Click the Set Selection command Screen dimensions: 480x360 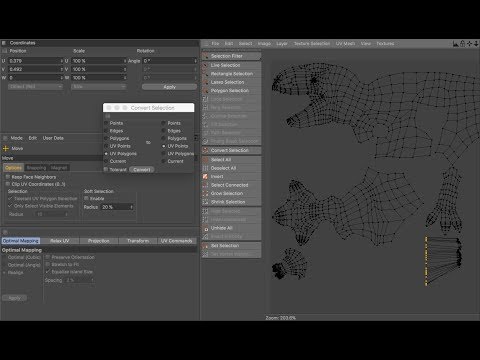(231, 246)
